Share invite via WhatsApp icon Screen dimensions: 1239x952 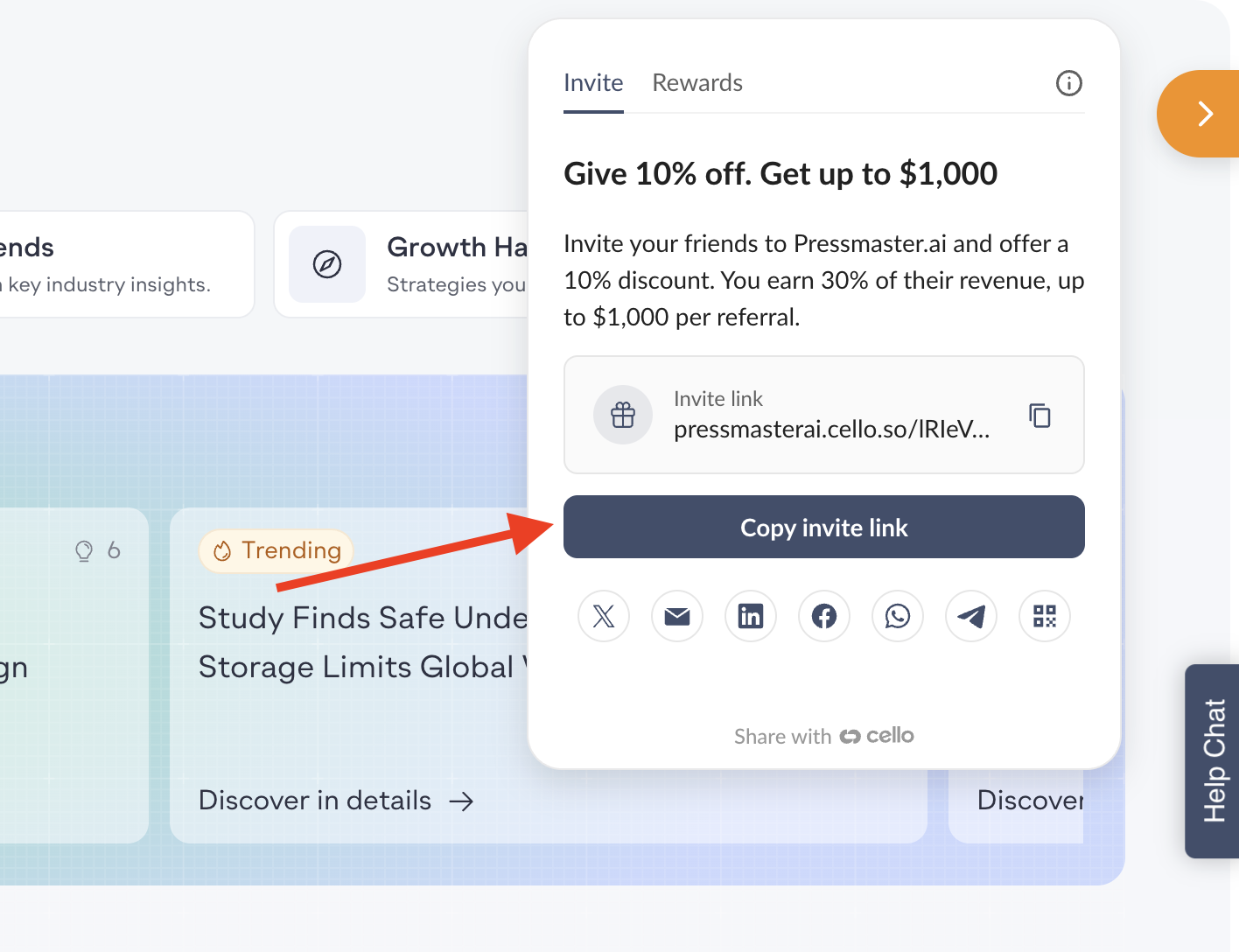click(898, 616)
